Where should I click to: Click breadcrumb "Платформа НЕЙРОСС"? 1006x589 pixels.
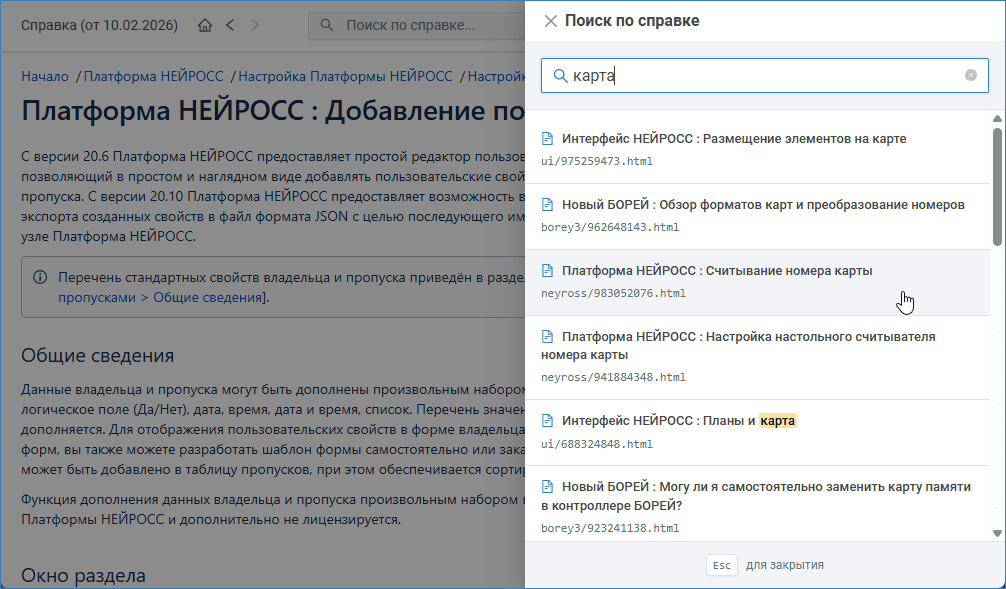[155, 76]
